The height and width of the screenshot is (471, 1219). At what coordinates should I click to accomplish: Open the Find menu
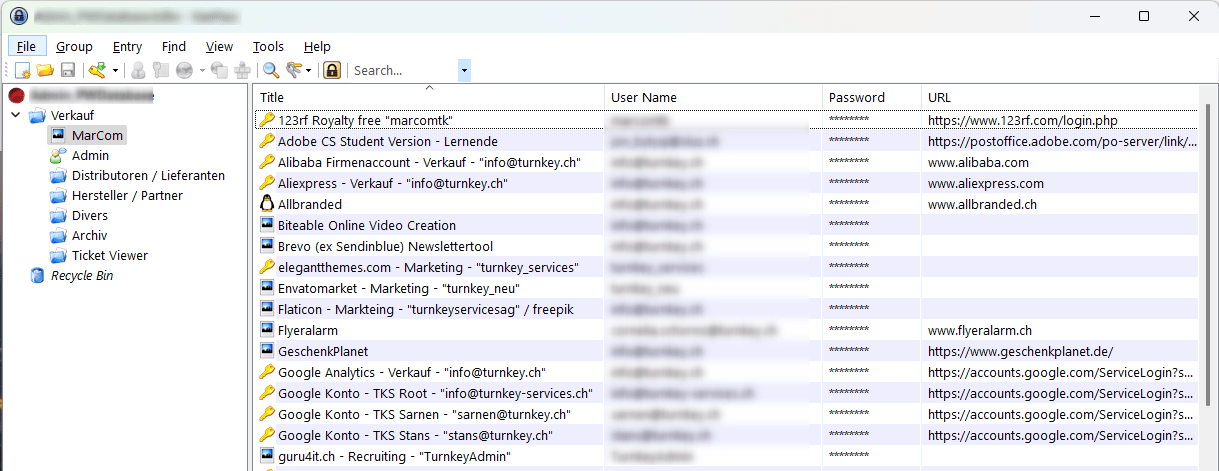point(174,46)
